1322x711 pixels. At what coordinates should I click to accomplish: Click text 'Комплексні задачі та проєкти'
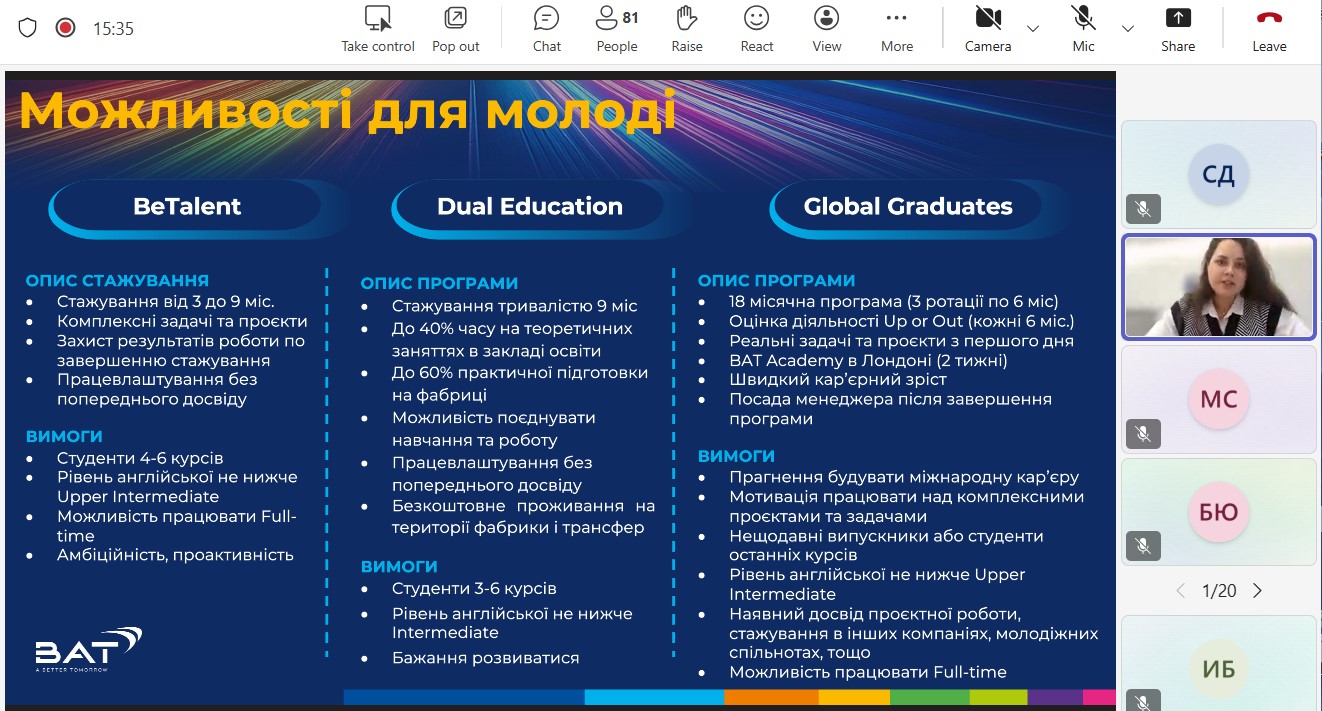pos(182,321)
